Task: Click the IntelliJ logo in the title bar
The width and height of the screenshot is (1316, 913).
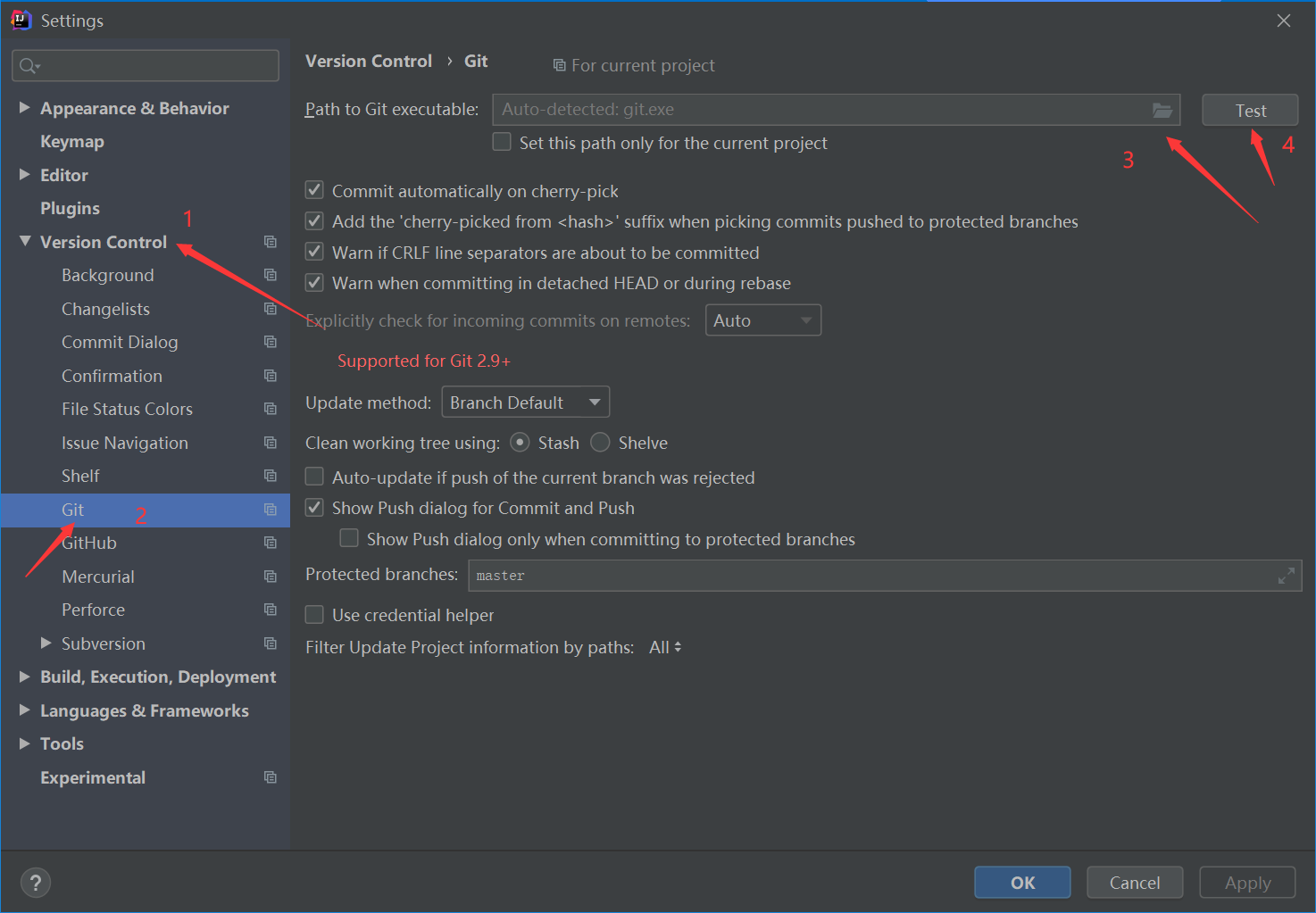Action: pos(21,20)
